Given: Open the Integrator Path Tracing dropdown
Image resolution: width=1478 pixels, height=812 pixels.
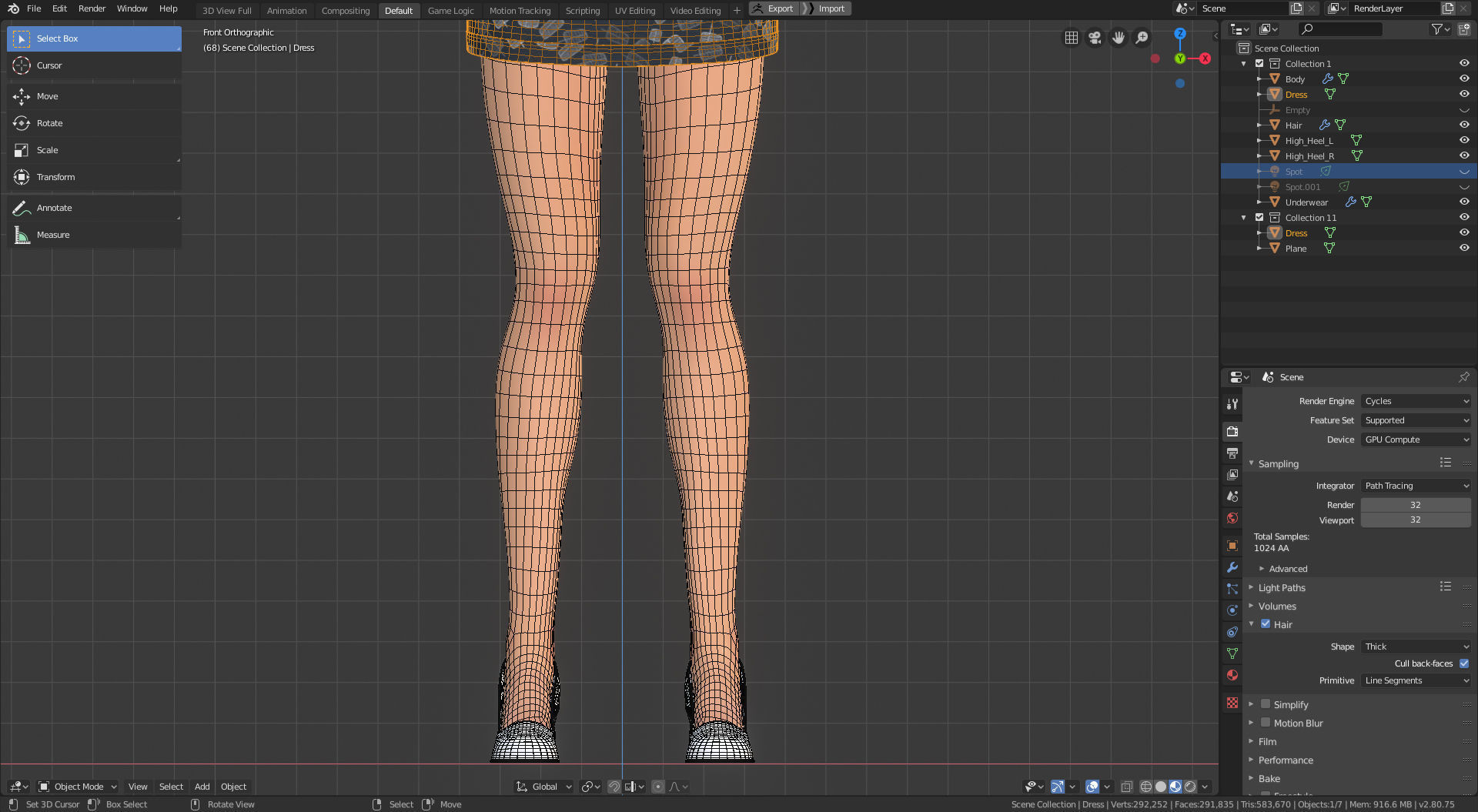Looking at the screenshot, I should pos(1416,486).
